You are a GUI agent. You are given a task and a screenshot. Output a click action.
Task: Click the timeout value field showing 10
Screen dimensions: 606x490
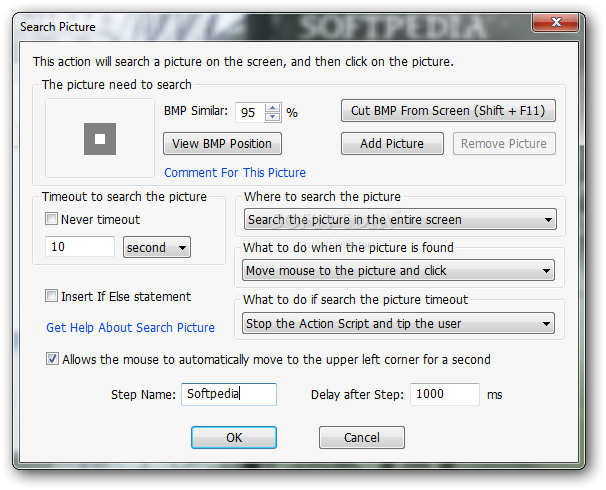click(80, 247)
